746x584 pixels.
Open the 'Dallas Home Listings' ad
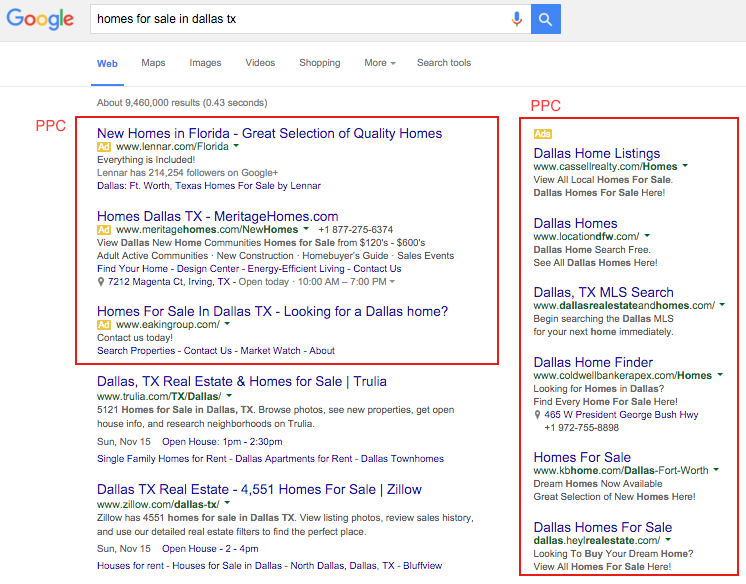coord(597,153)
